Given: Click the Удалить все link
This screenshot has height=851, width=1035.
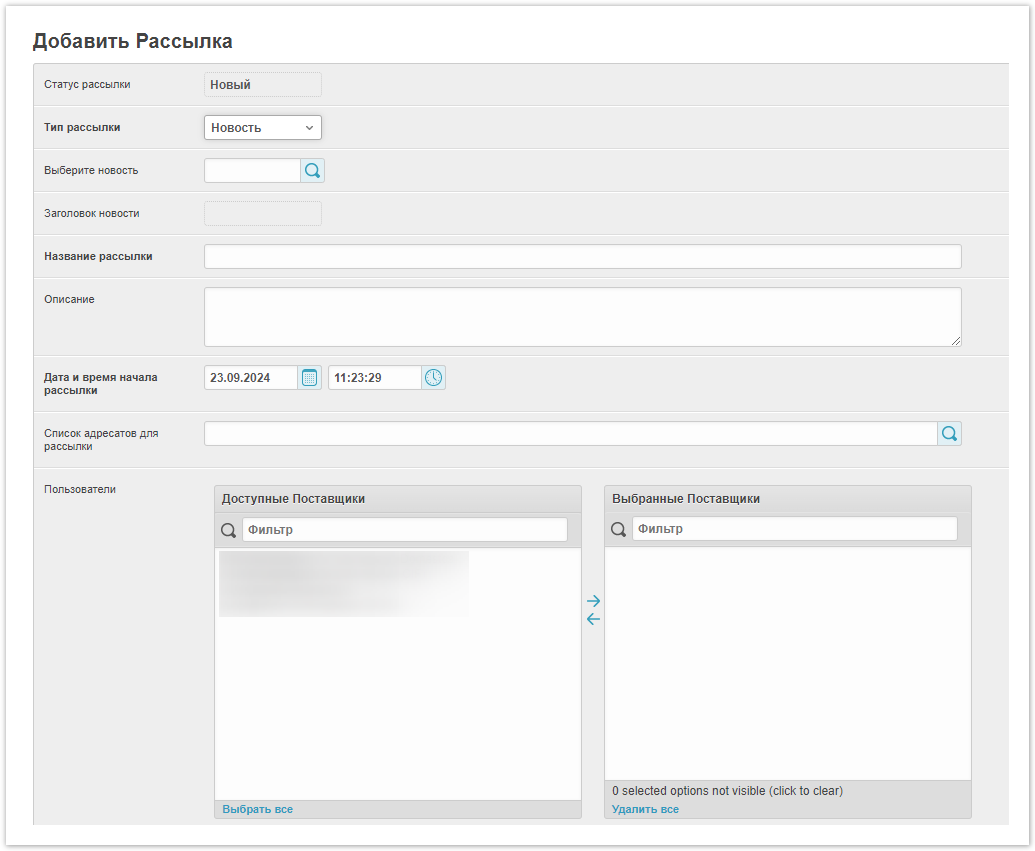Looking at the screenshot, I should coord(645,809).
